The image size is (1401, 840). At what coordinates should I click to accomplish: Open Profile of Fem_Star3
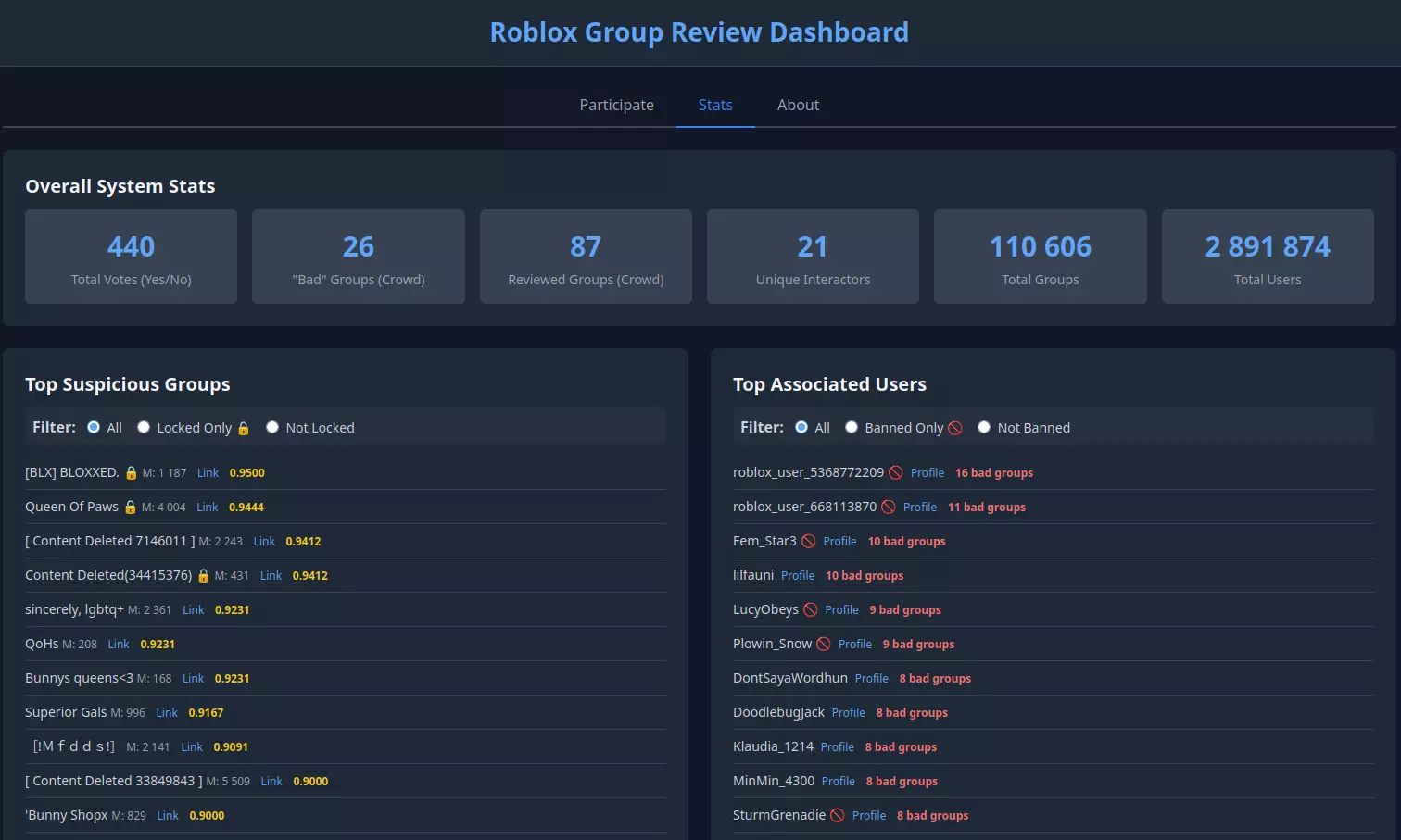pos(839,542)
